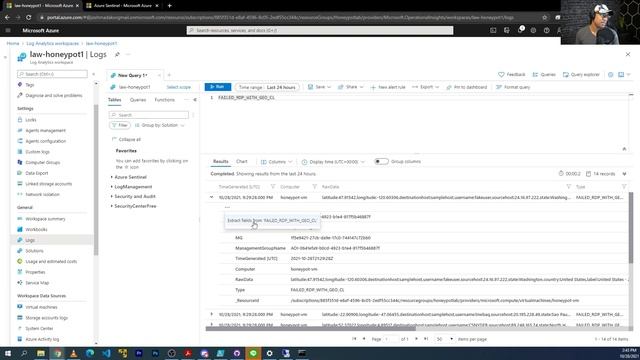Open Linked storage accounts
640x360 pixels.
tap(49, 184)
